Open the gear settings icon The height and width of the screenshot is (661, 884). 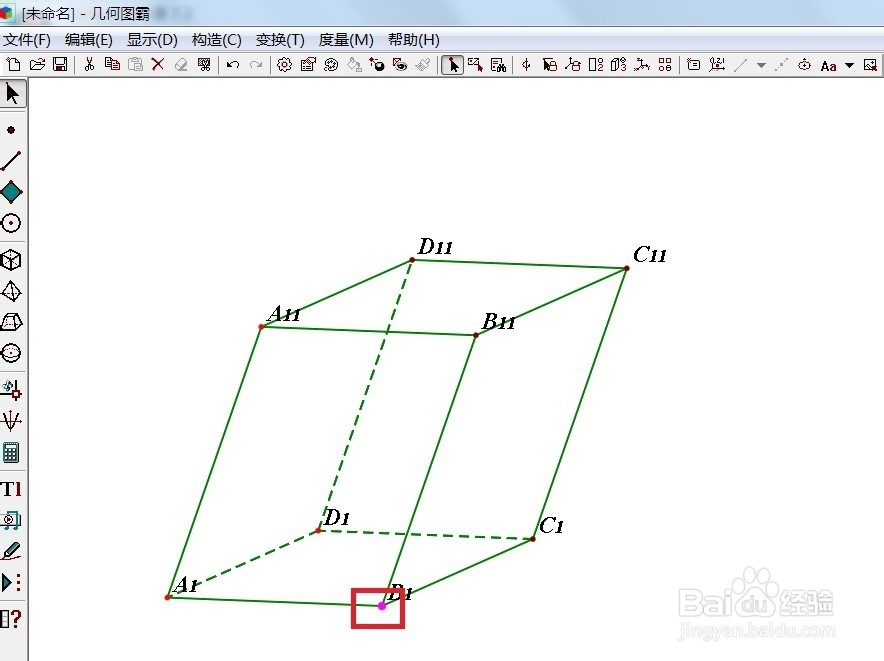[284, 65]
